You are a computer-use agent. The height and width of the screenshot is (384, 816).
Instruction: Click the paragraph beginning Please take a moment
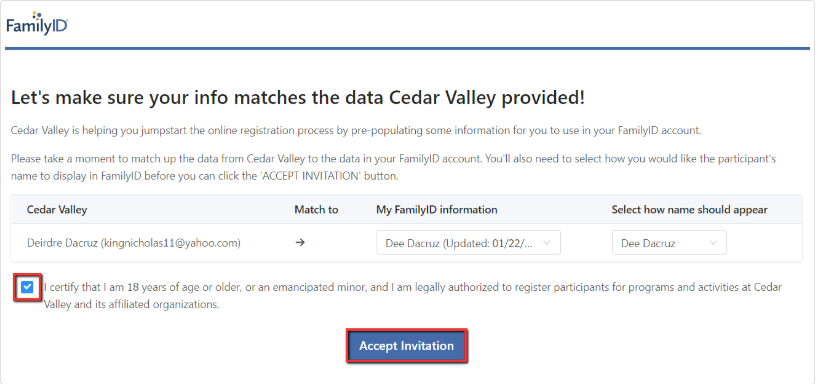[x=393, y=167]
